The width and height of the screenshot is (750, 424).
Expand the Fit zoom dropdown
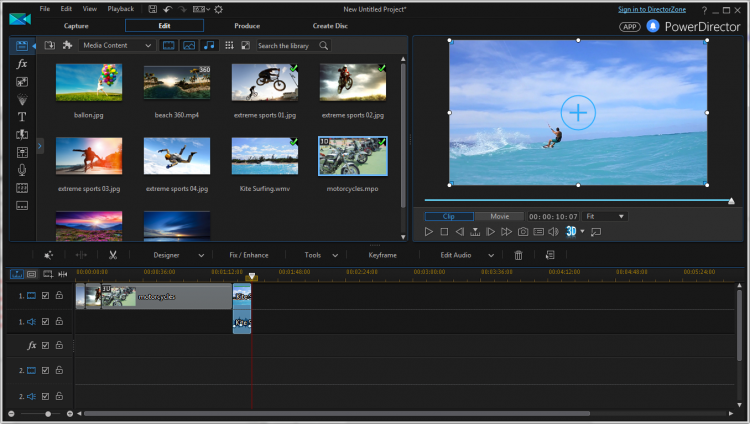click(x=605, y=216)
